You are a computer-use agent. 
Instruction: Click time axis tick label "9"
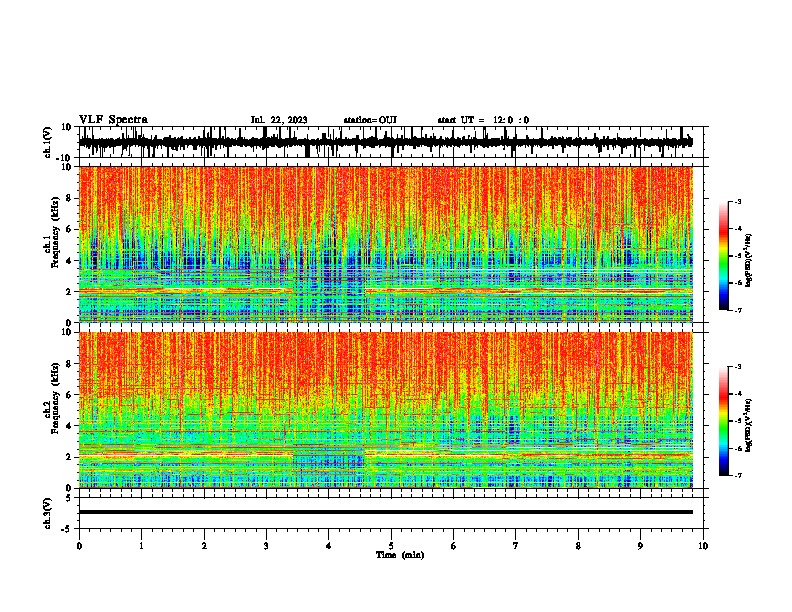coord(640,546)
